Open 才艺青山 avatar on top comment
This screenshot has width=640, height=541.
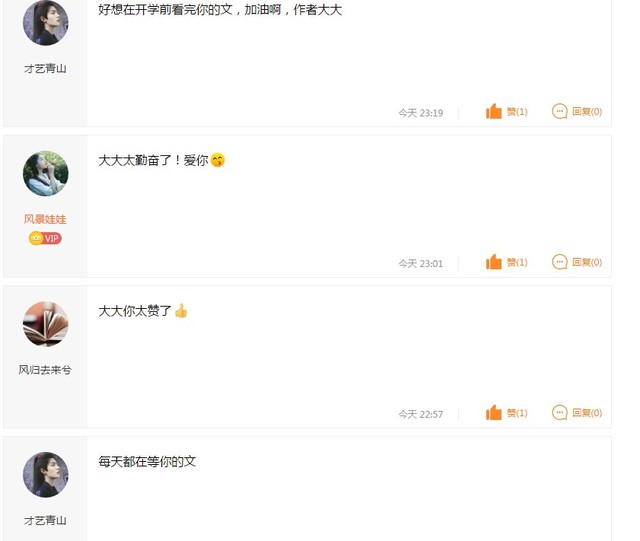pos(46,23)
